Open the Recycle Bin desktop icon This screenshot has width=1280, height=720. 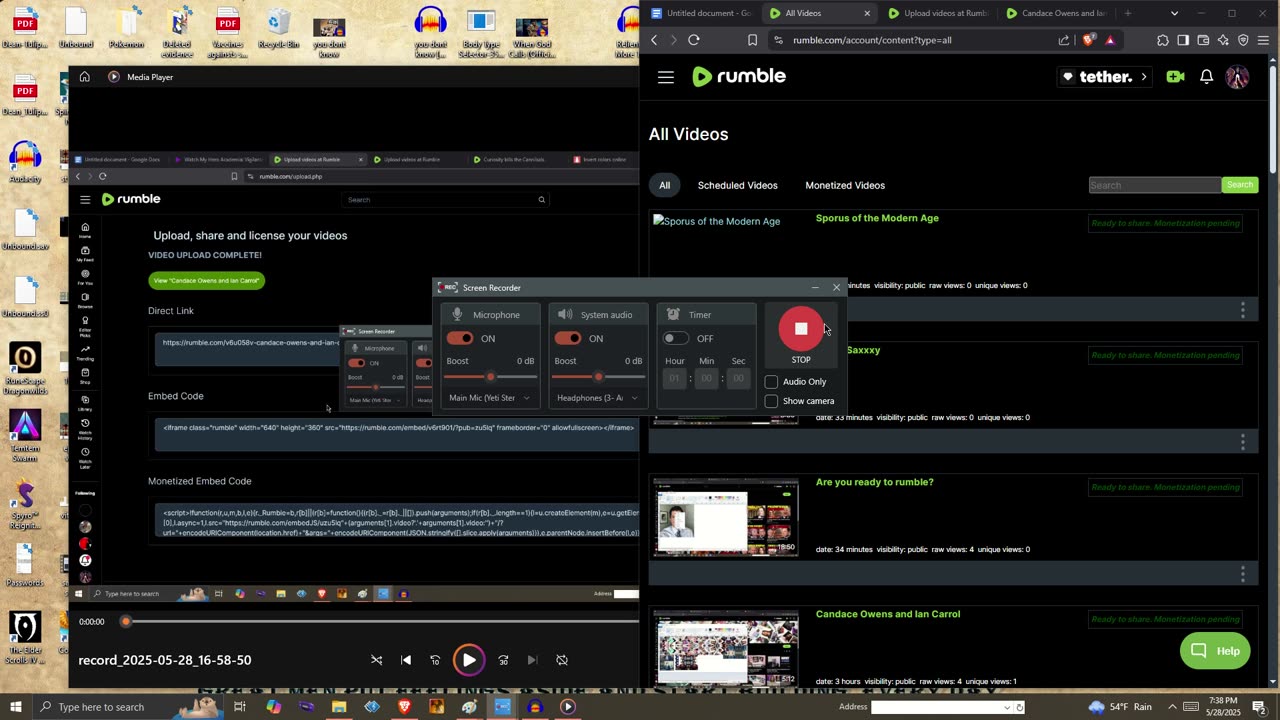(279, 29)
